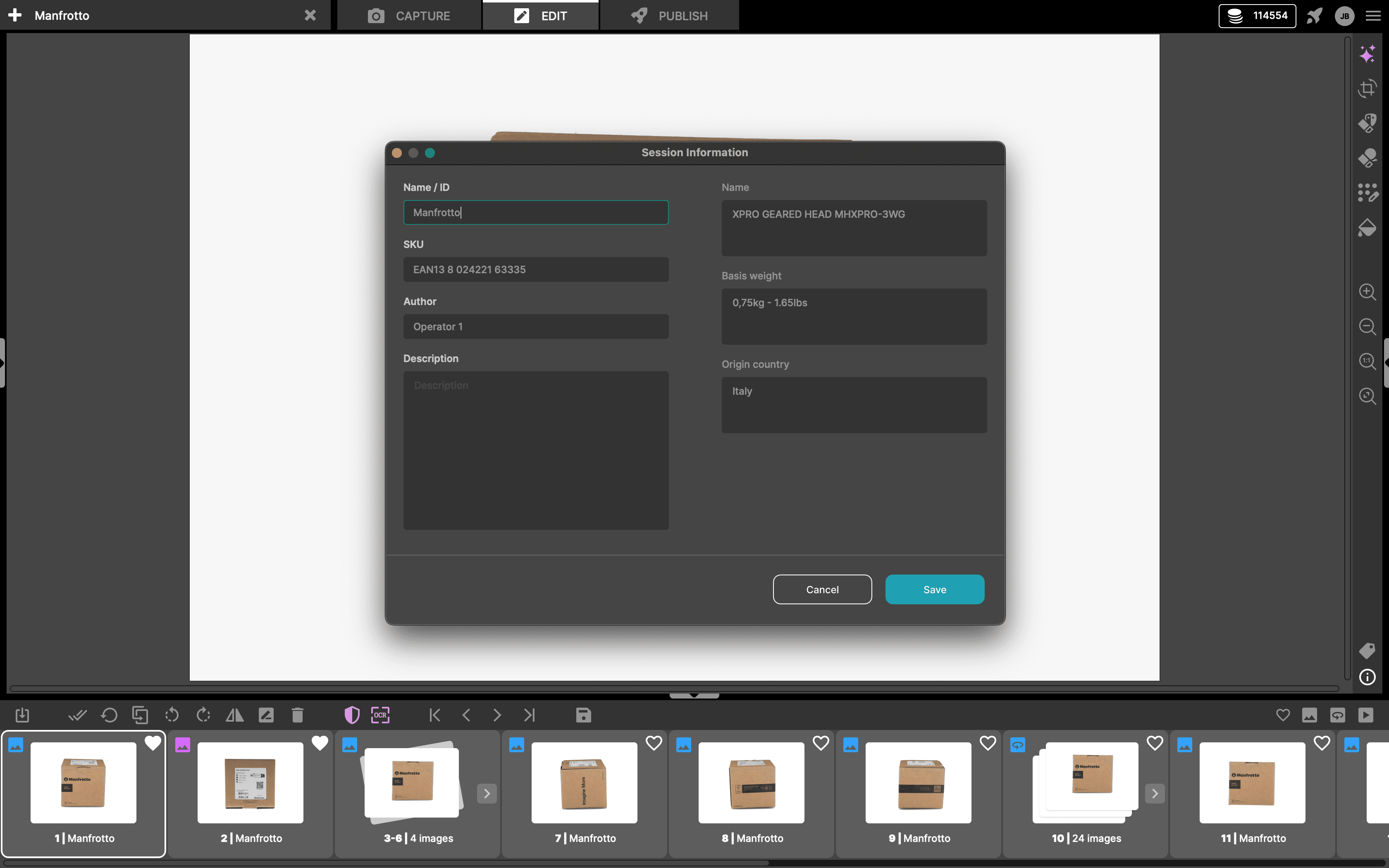Flip the image horizontally
This screenshot has width=1389, height=868.
click(235, 715)
